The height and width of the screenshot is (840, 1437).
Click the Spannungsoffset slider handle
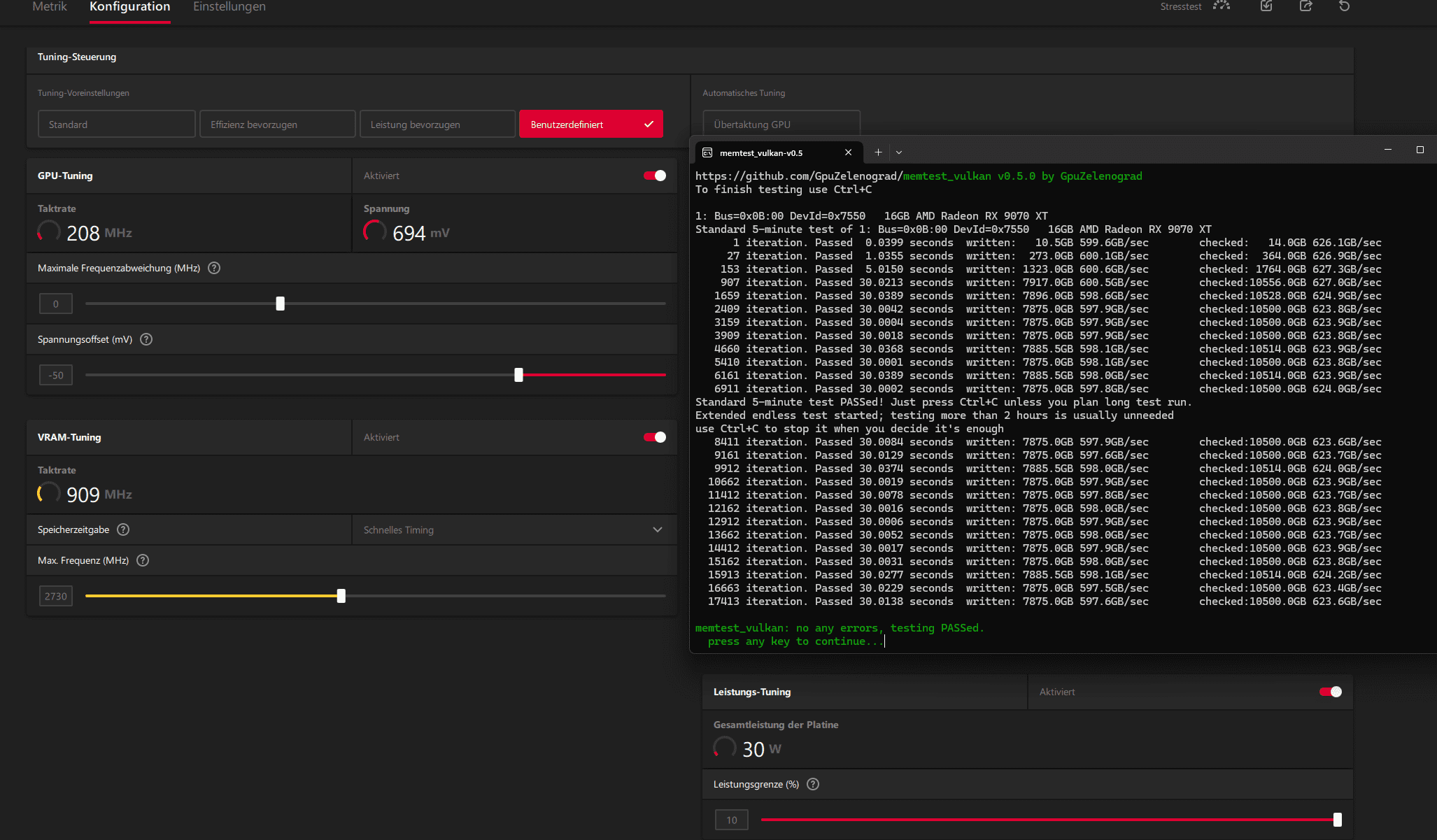pos(518,375)
